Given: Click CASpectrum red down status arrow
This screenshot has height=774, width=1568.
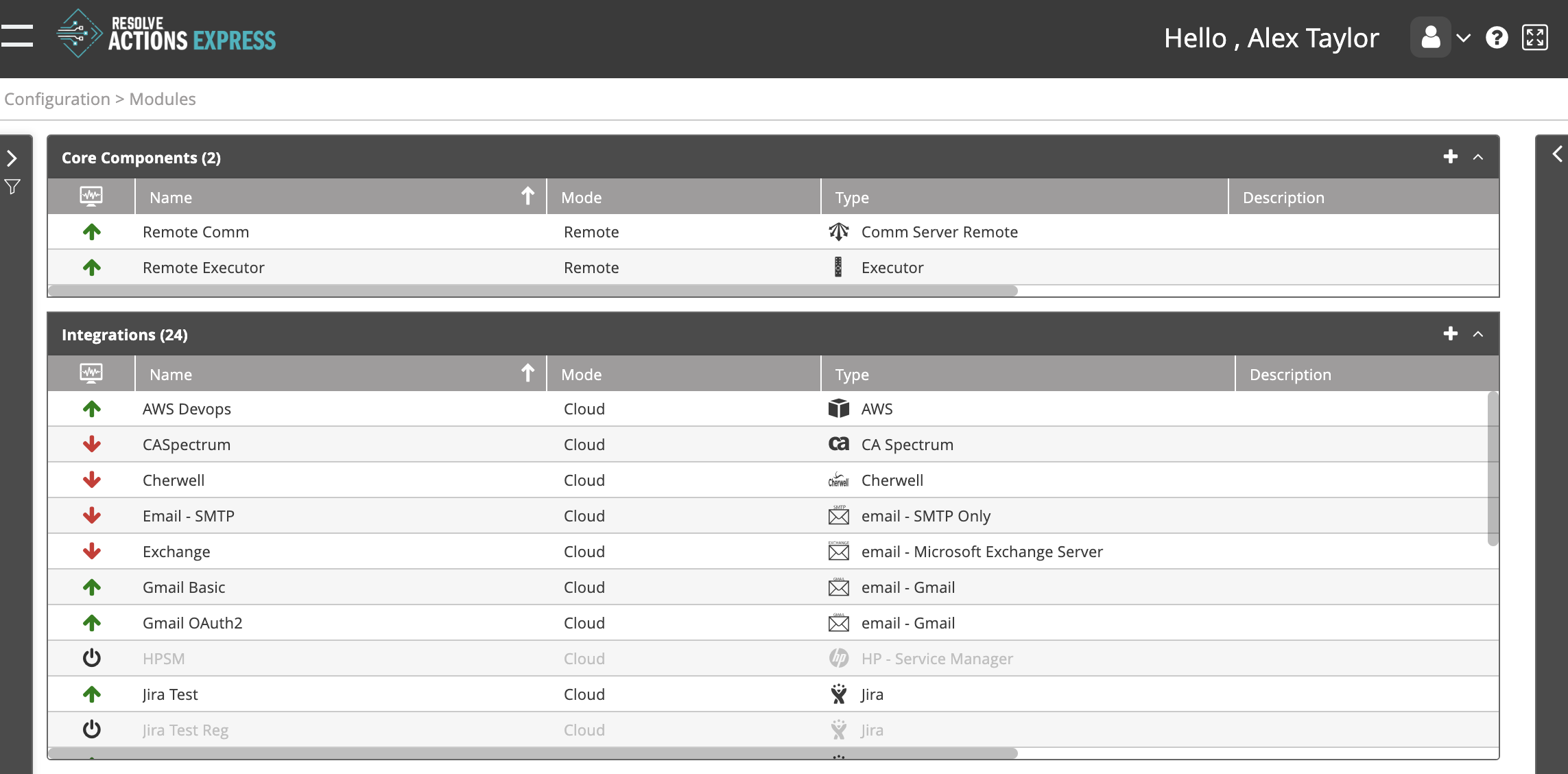Looking at the screenshot, I should click(x=92, y=445).
